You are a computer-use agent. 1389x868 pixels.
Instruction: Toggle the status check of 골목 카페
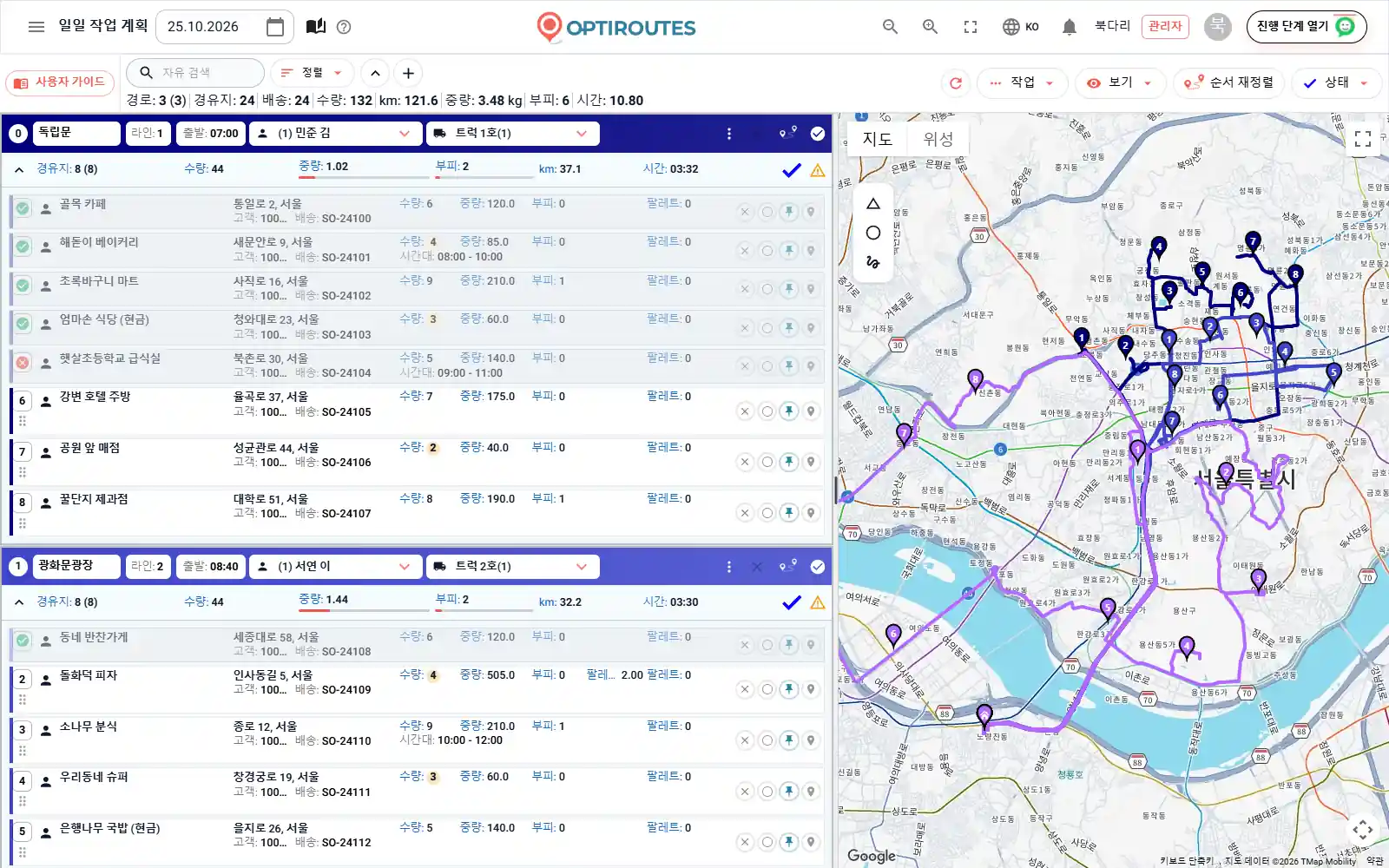[x=23, y=208]
